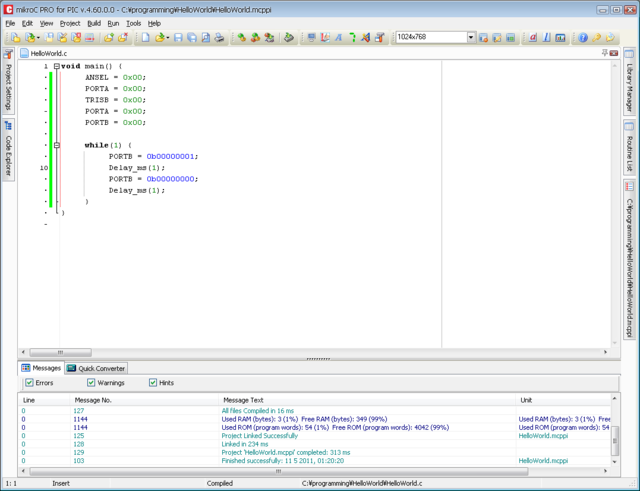The image size is (640, 491).
Task: Open the Tools menu
Action: (x=133, y=23)
